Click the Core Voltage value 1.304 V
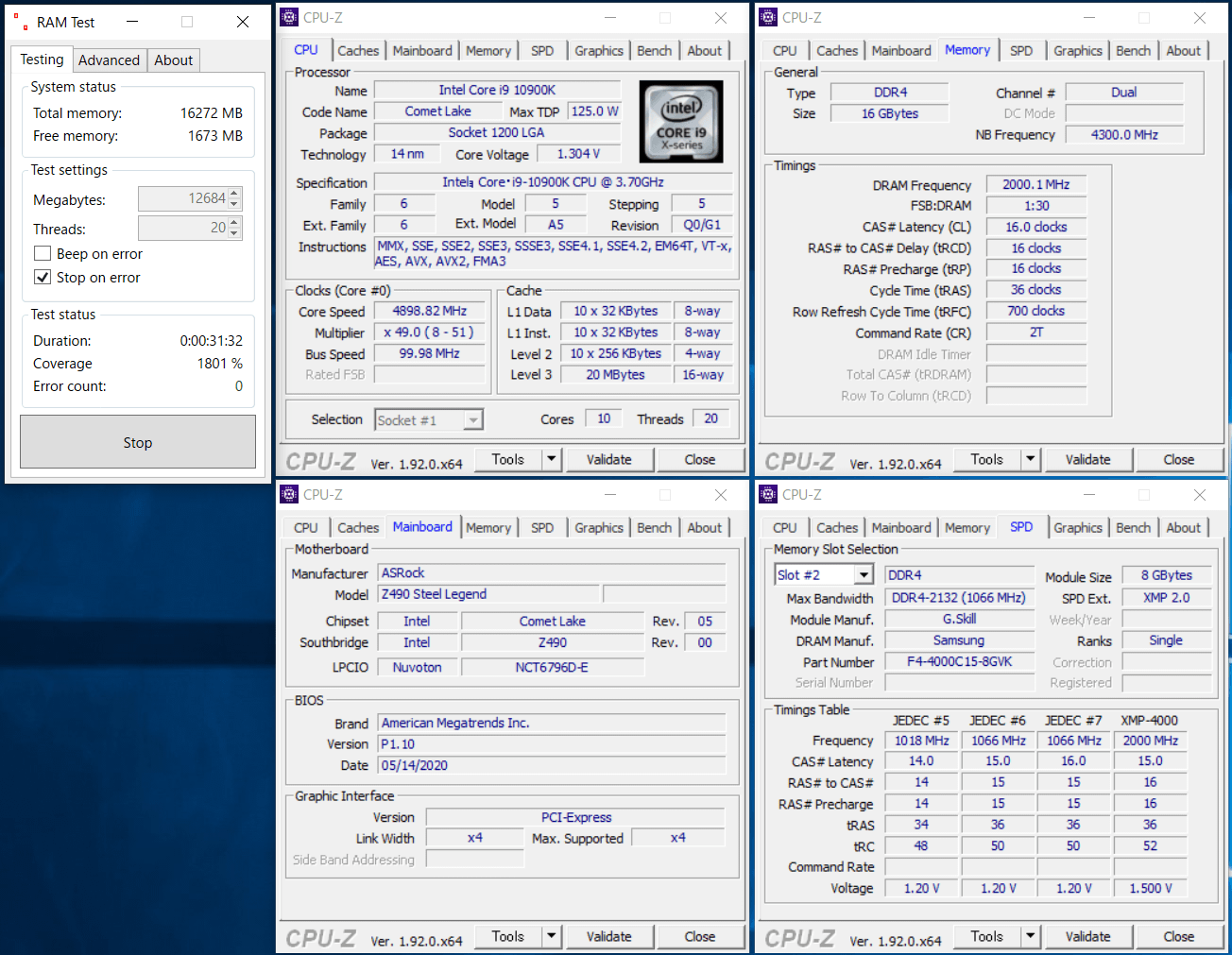Image resolution: width=1232 pixels, height=955 pixels. pyautogui.click(x=578, y=154)
